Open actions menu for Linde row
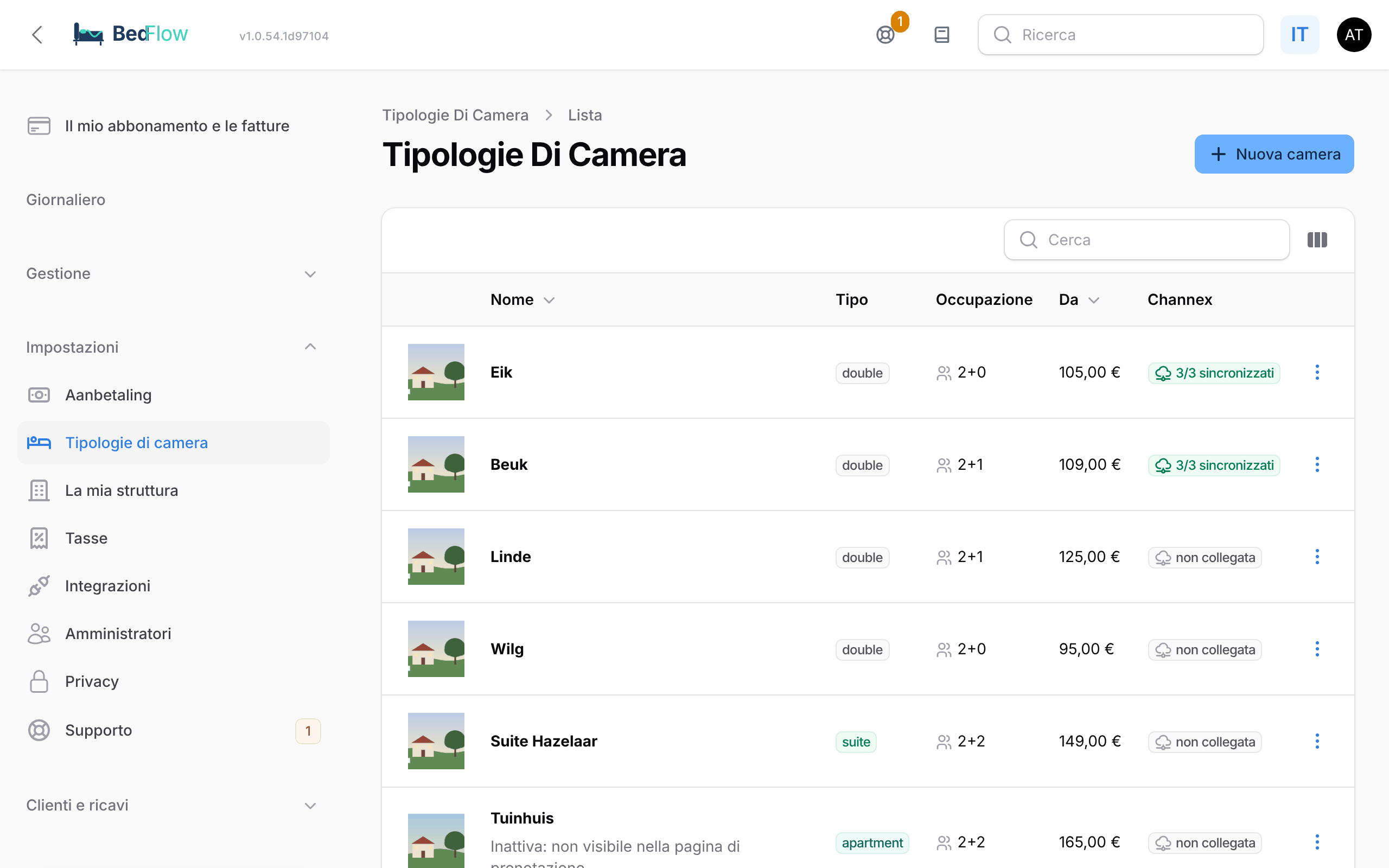Viewport: 1389px width, 868px height. 1317,557
